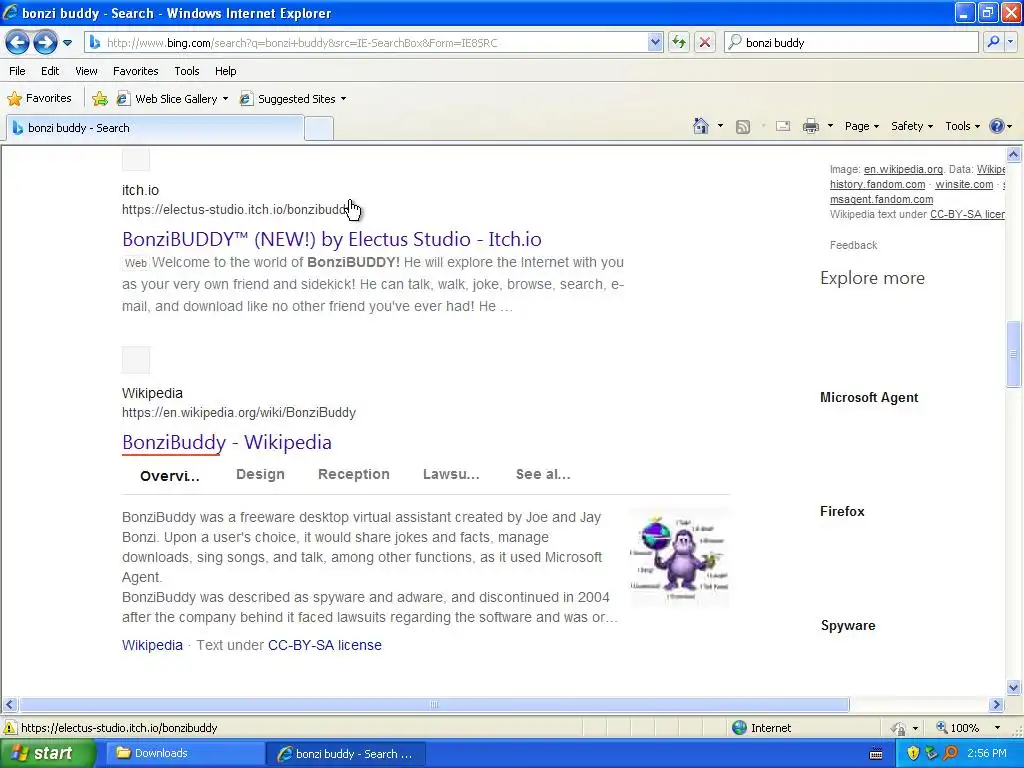
Task: Select the See also tab of Wikipedia result
Action: [543, 475]
